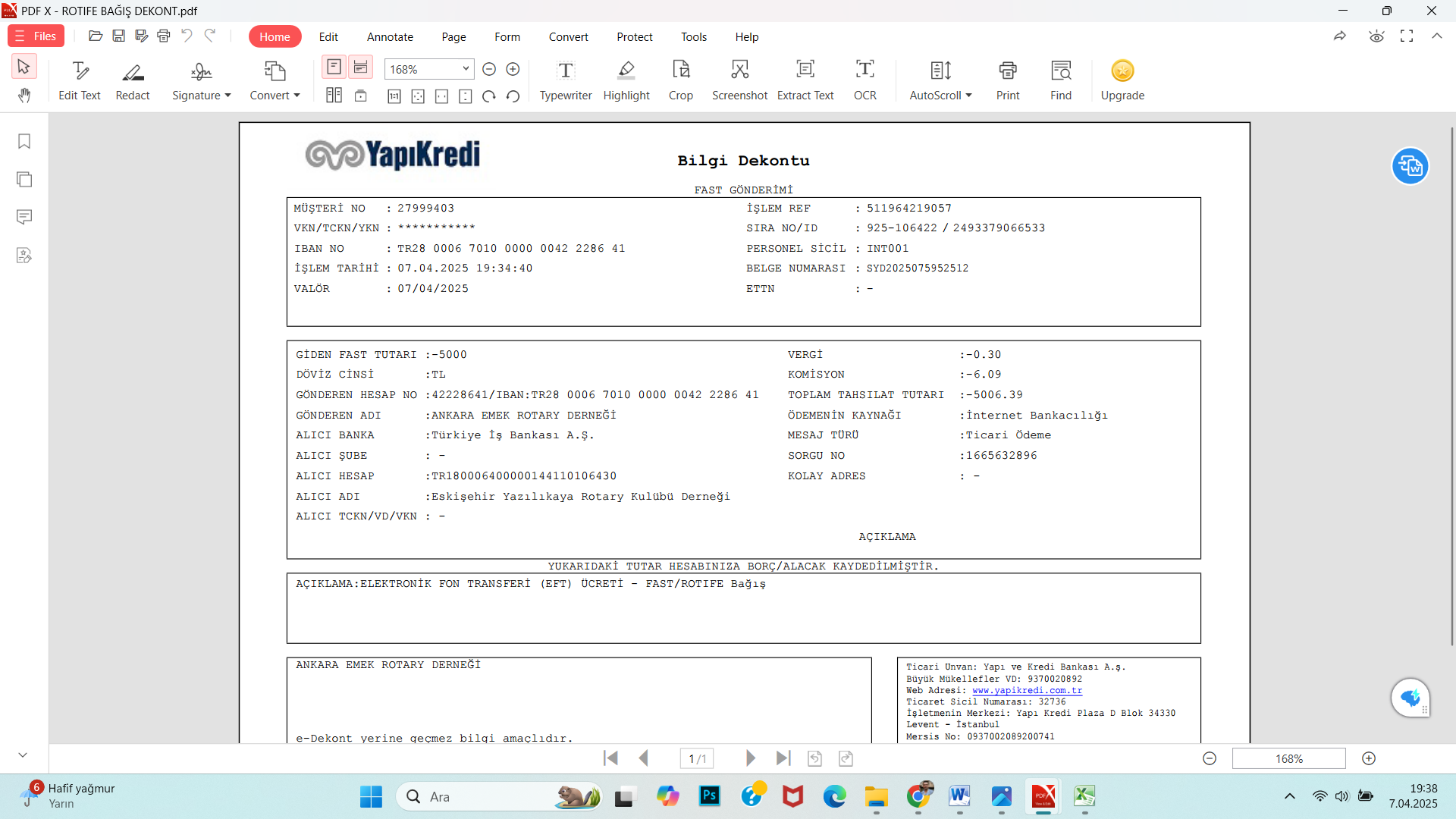Click the Open file folder icon
The image size is (1456, 819).
[x=96, y=36]
